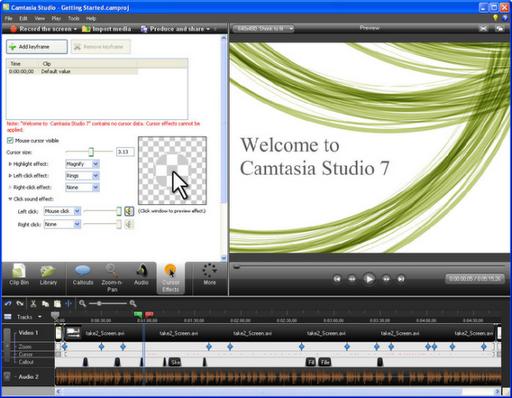The image size is (512, 398).
Task: Expand the Left-click effect options triangle
Action: coord(10,176)
